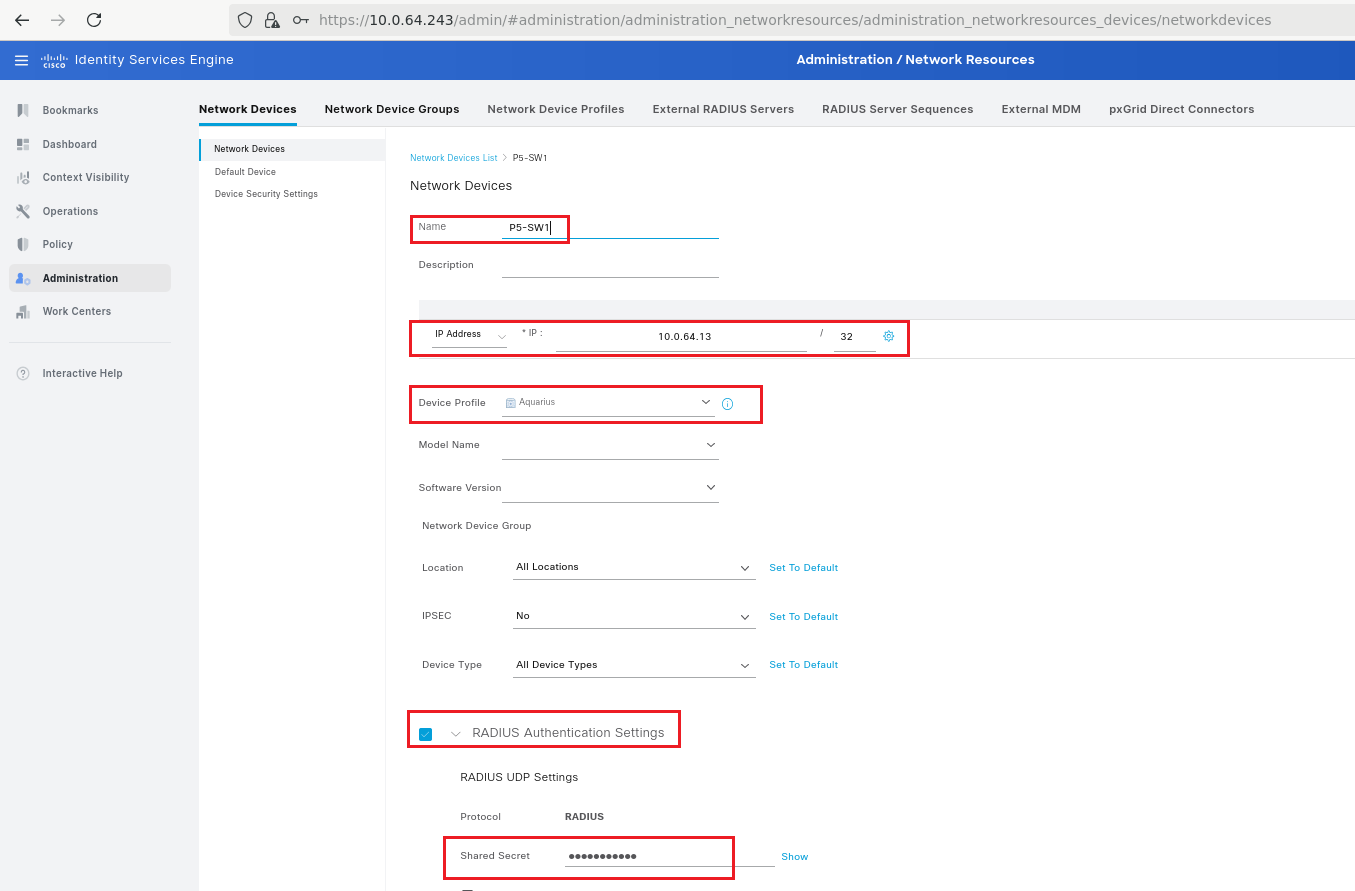The width and height of the screenshot is (1355, 891).
Task: Open the Model Name dropdown
Action: (610, 445)
